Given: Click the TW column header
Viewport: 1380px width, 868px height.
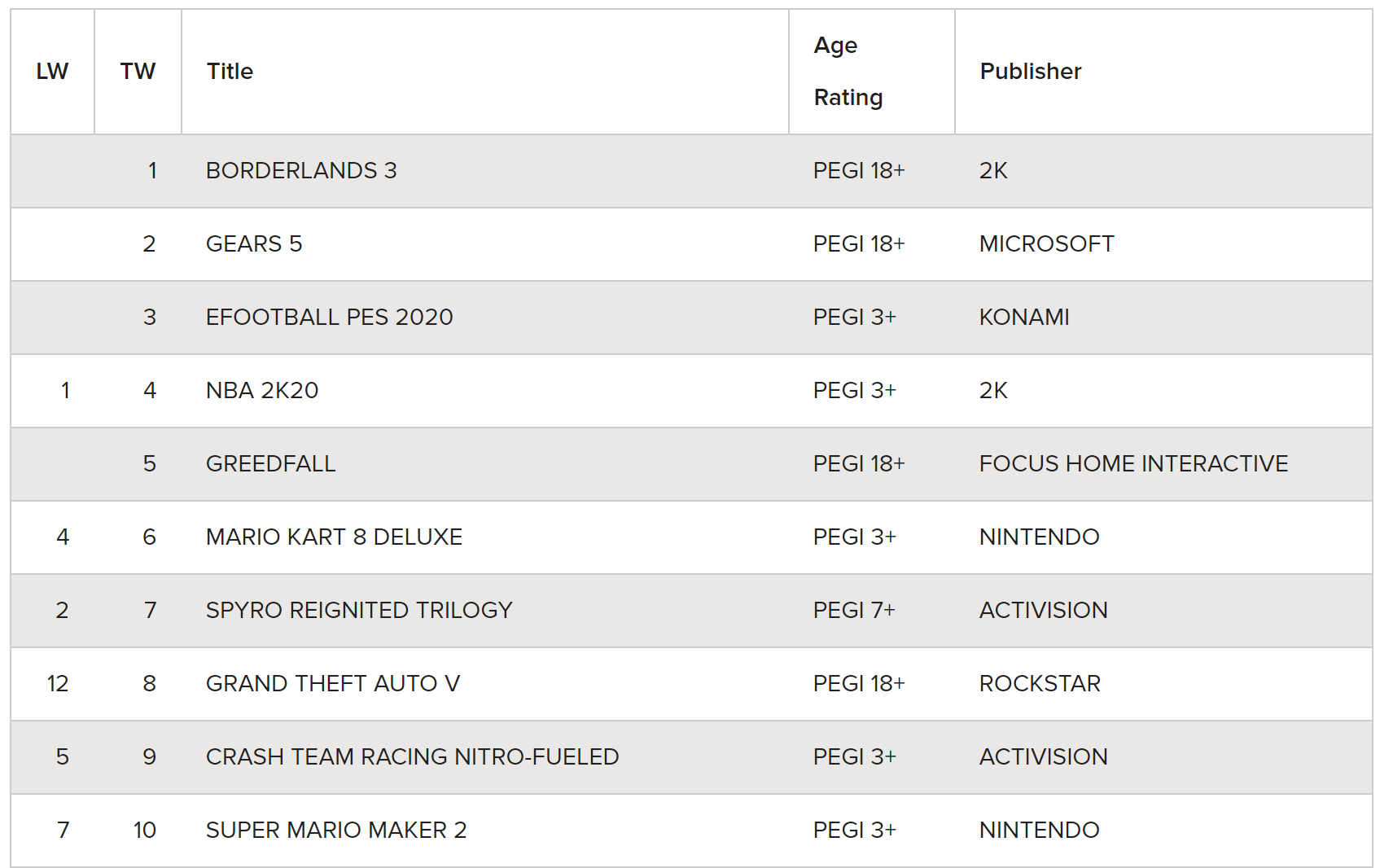Looking at the screenshot, I should (138, 72).
